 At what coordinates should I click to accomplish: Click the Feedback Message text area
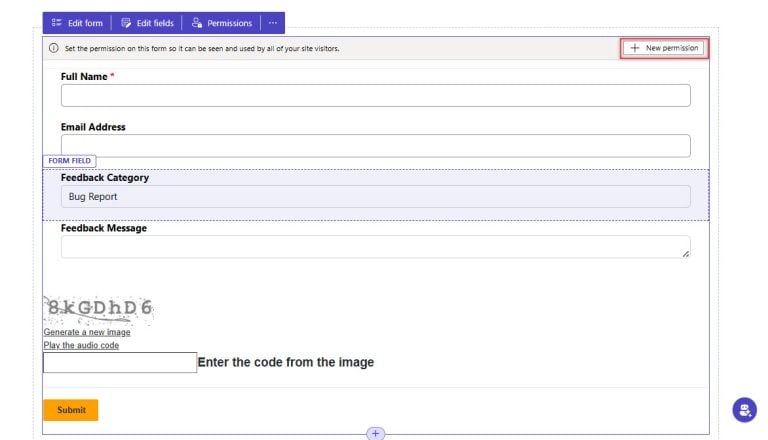click(375, 247)
